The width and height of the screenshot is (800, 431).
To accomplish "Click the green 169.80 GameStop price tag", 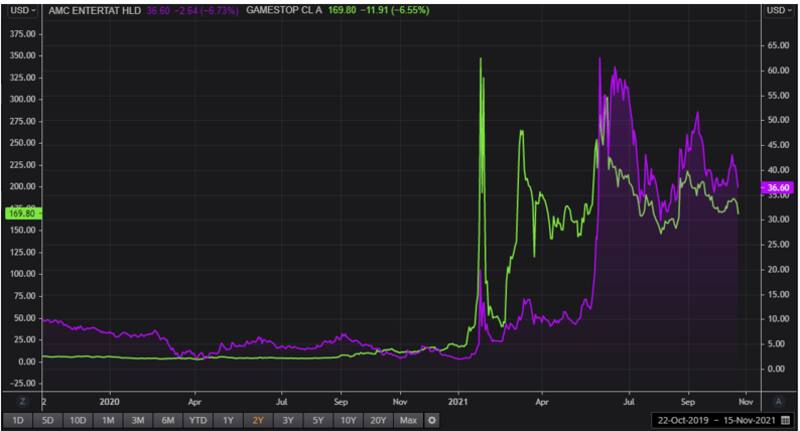I will (x=21, y=213).
